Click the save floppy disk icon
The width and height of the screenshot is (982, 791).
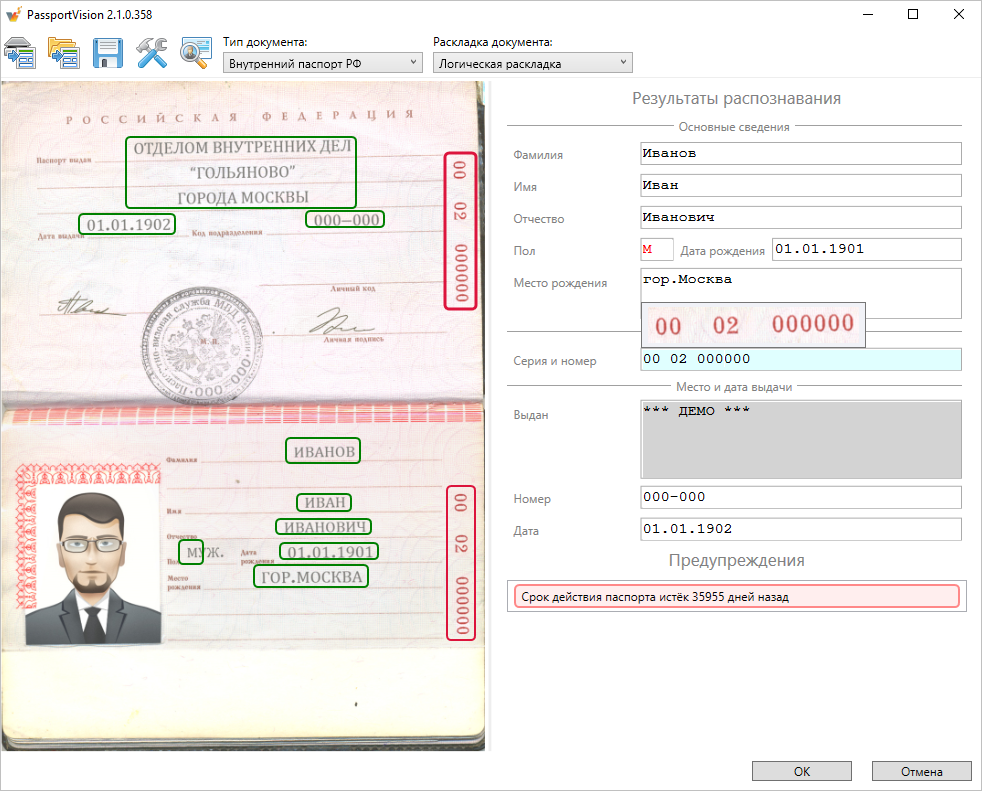[108, 53]
